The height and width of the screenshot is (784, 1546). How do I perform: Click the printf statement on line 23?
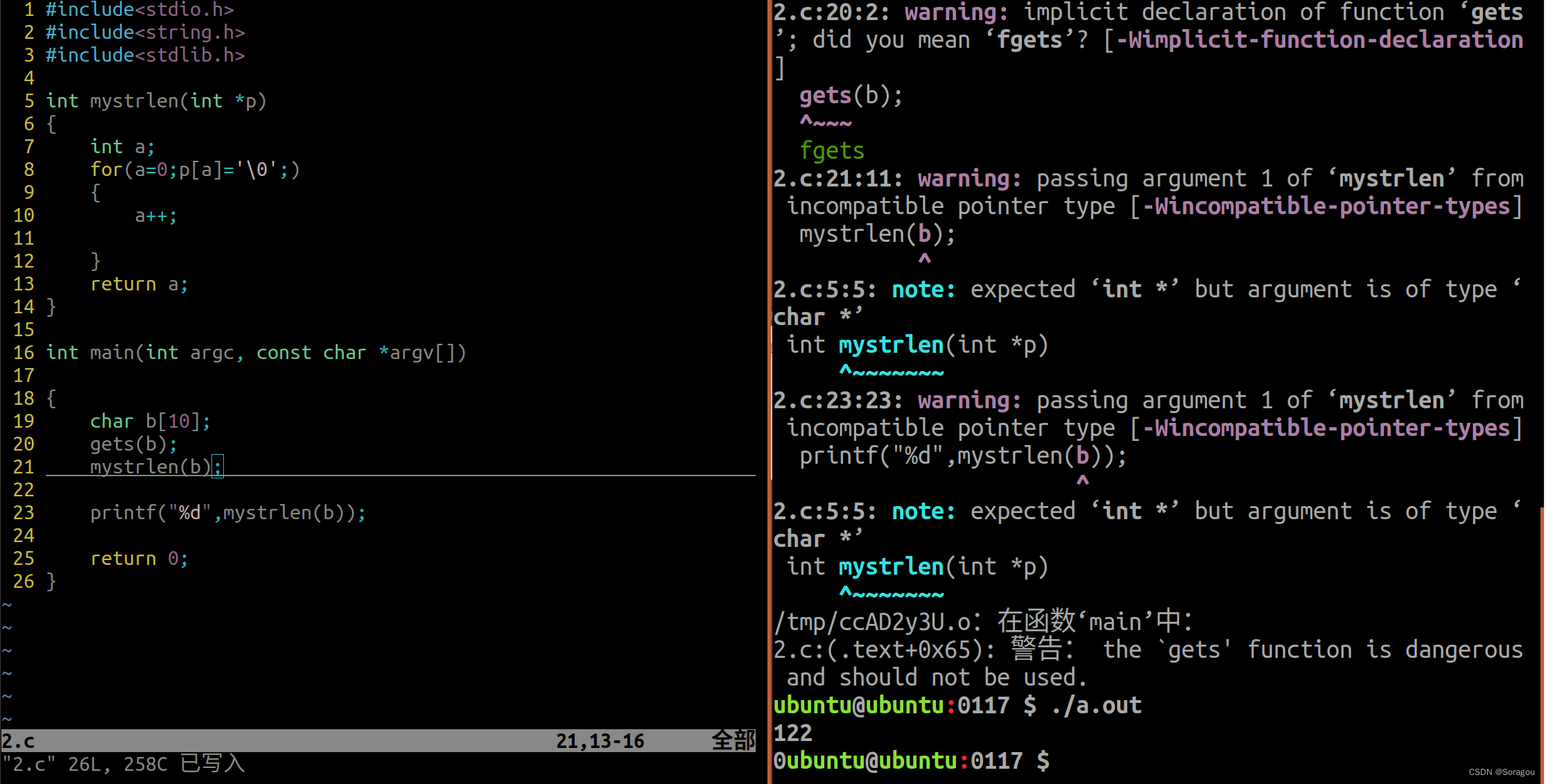[227, 512]
